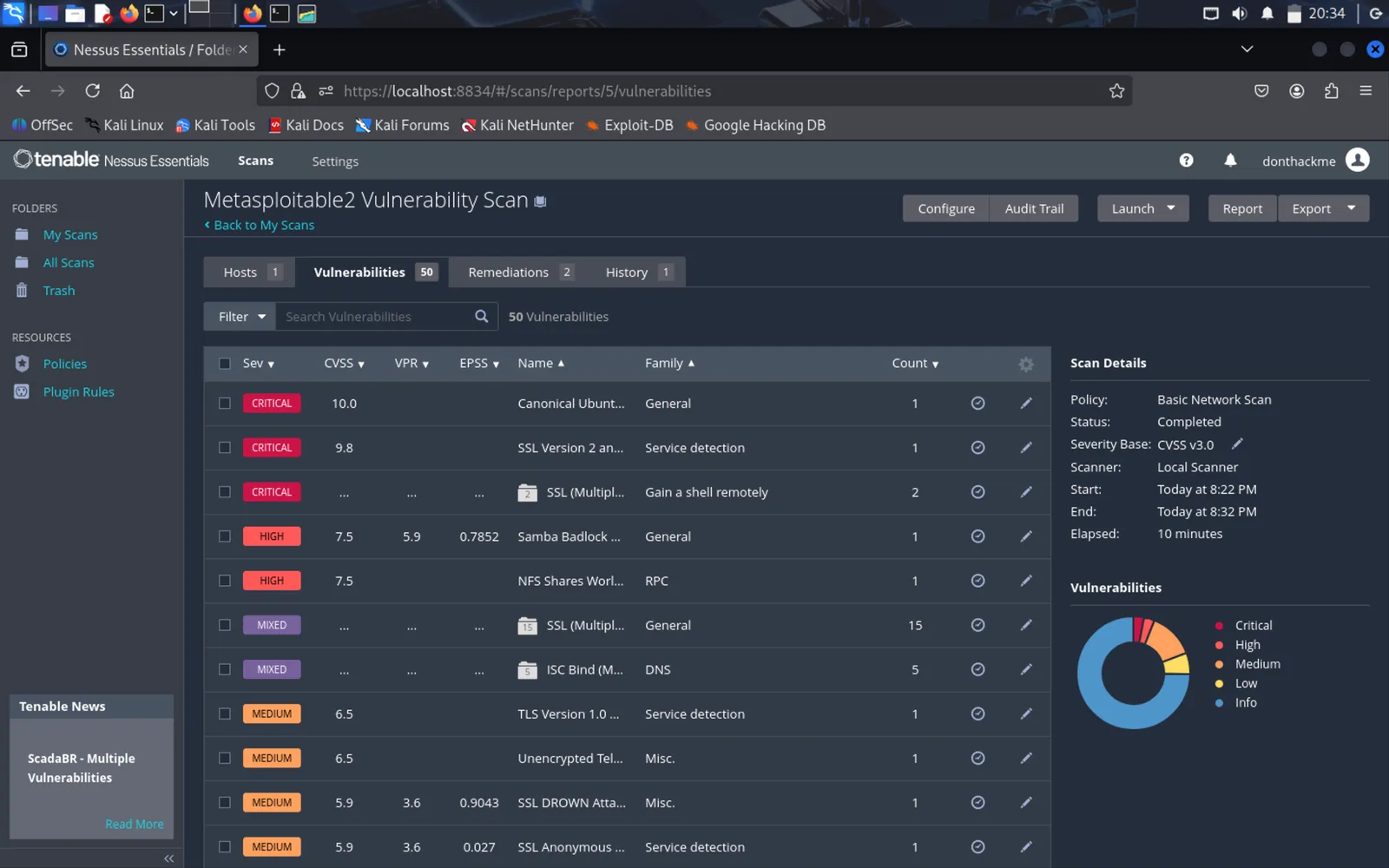Open Firefox hamburger application menu
This screenshot has height=868, width=1389.
1366,90
